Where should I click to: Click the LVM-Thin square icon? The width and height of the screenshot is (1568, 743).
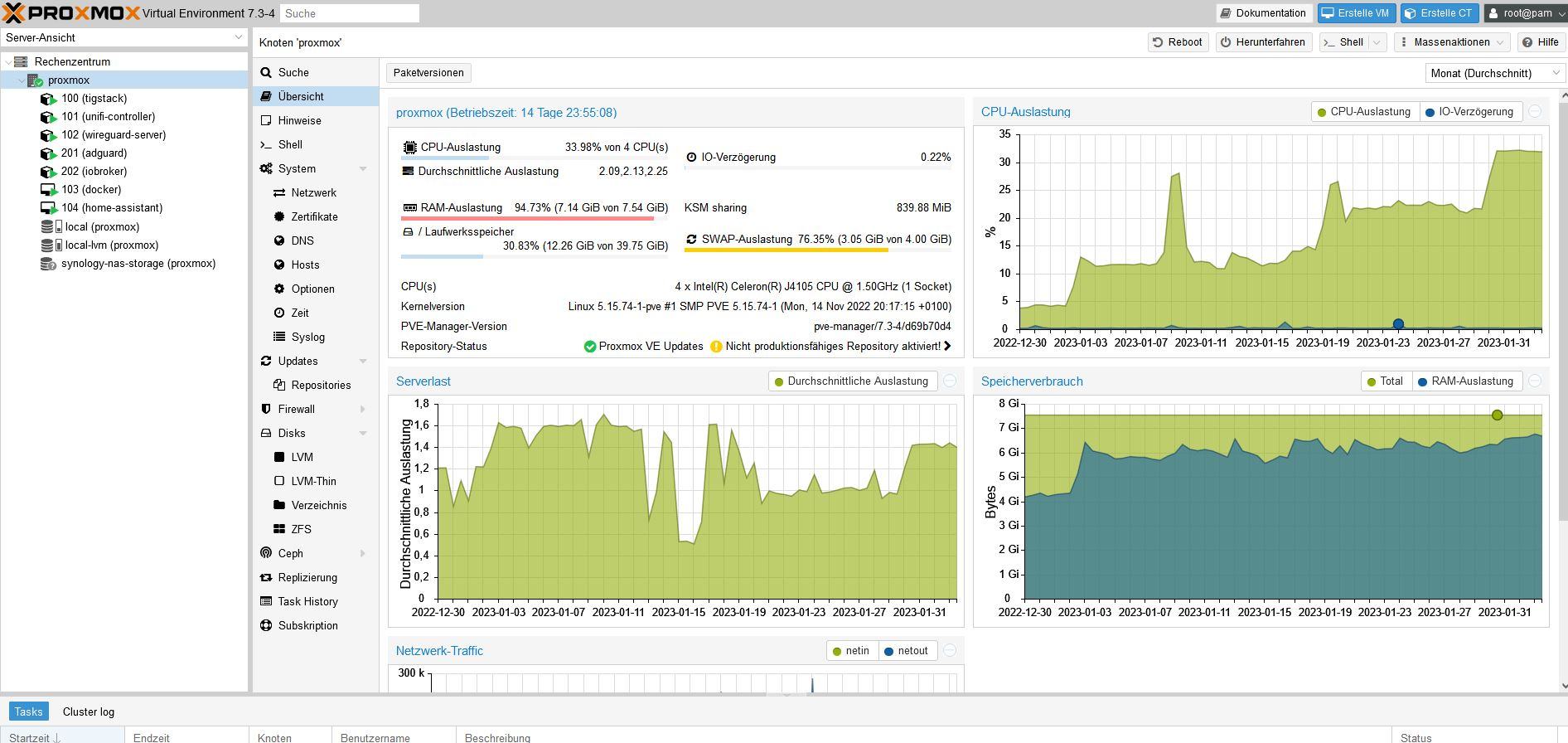279,482
